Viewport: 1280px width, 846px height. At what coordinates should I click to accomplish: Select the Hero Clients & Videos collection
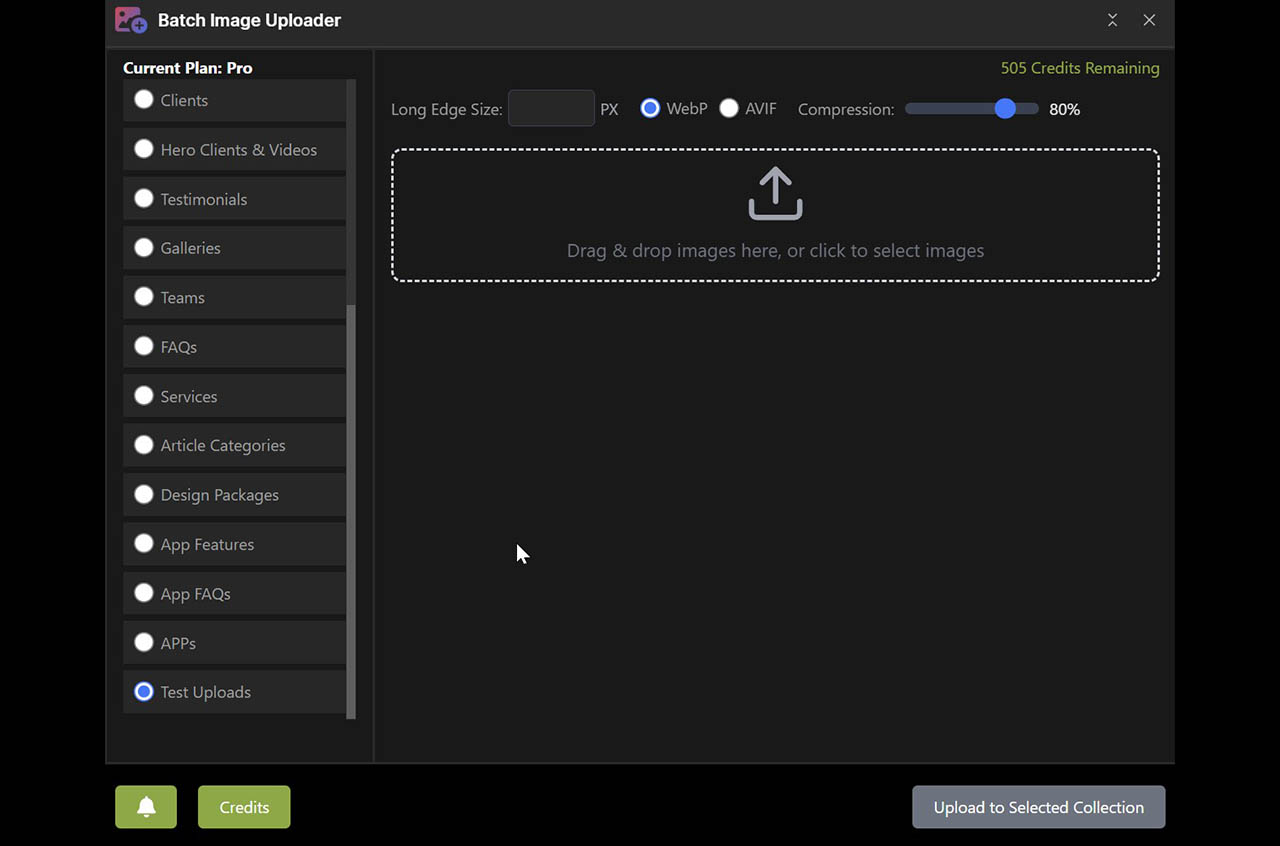click(234, 150)
